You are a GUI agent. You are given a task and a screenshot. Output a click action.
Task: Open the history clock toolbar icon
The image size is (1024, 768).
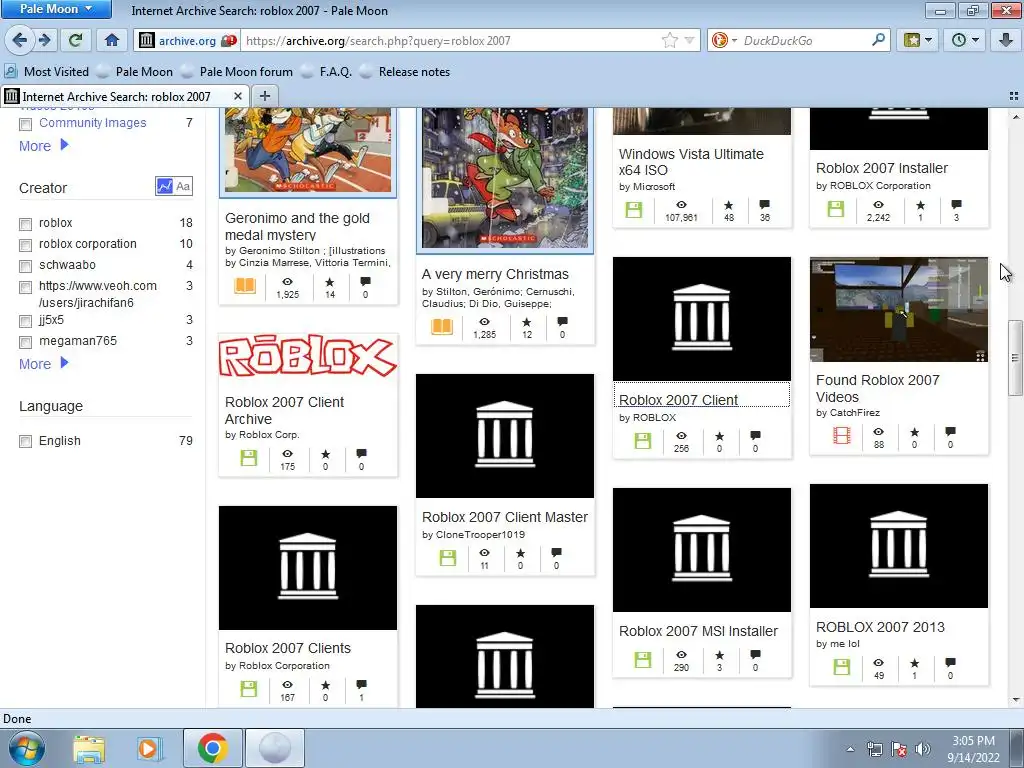tap(965, 40)
